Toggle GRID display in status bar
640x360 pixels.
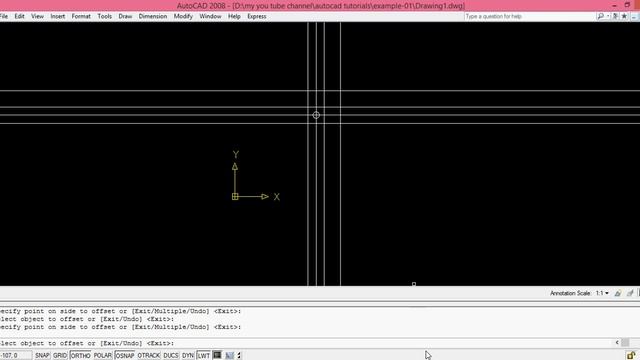click(60, 356)
